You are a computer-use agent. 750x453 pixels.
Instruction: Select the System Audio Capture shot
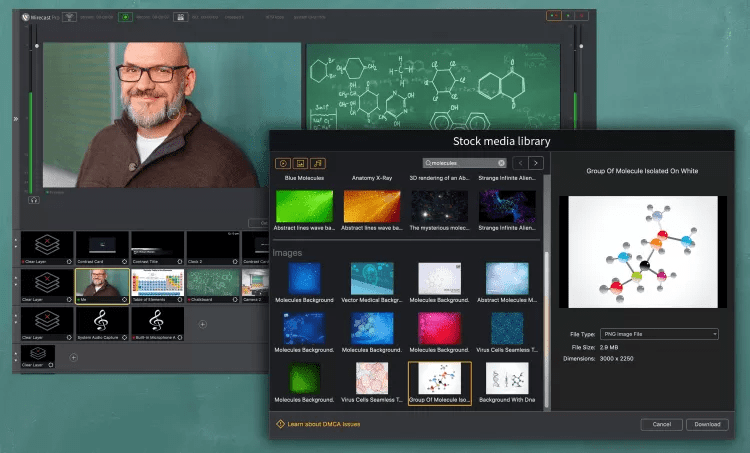tap(102, 321)
